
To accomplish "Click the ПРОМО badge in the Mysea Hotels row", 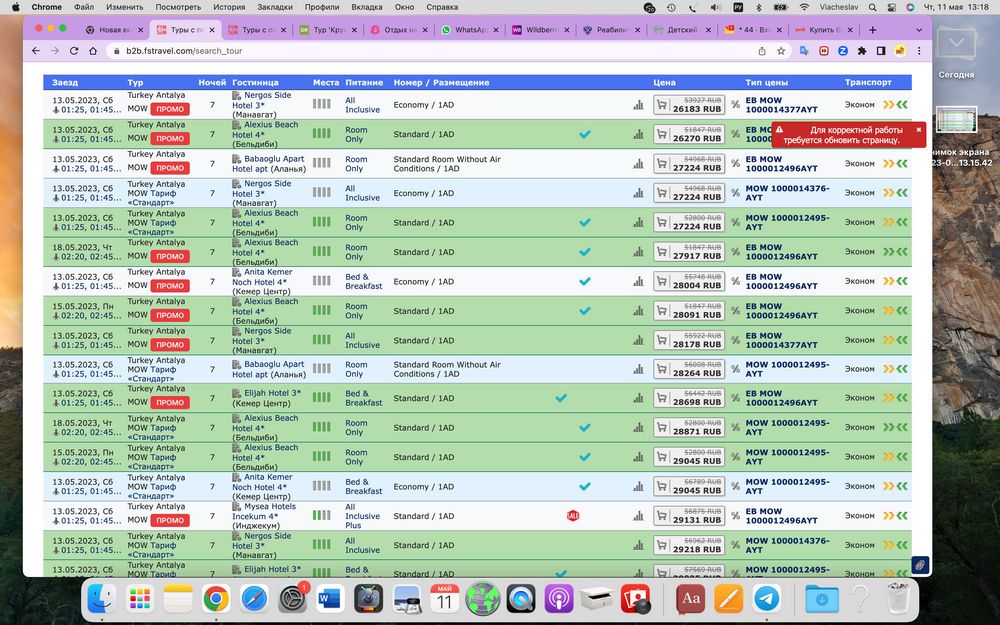I will point(170,520).
